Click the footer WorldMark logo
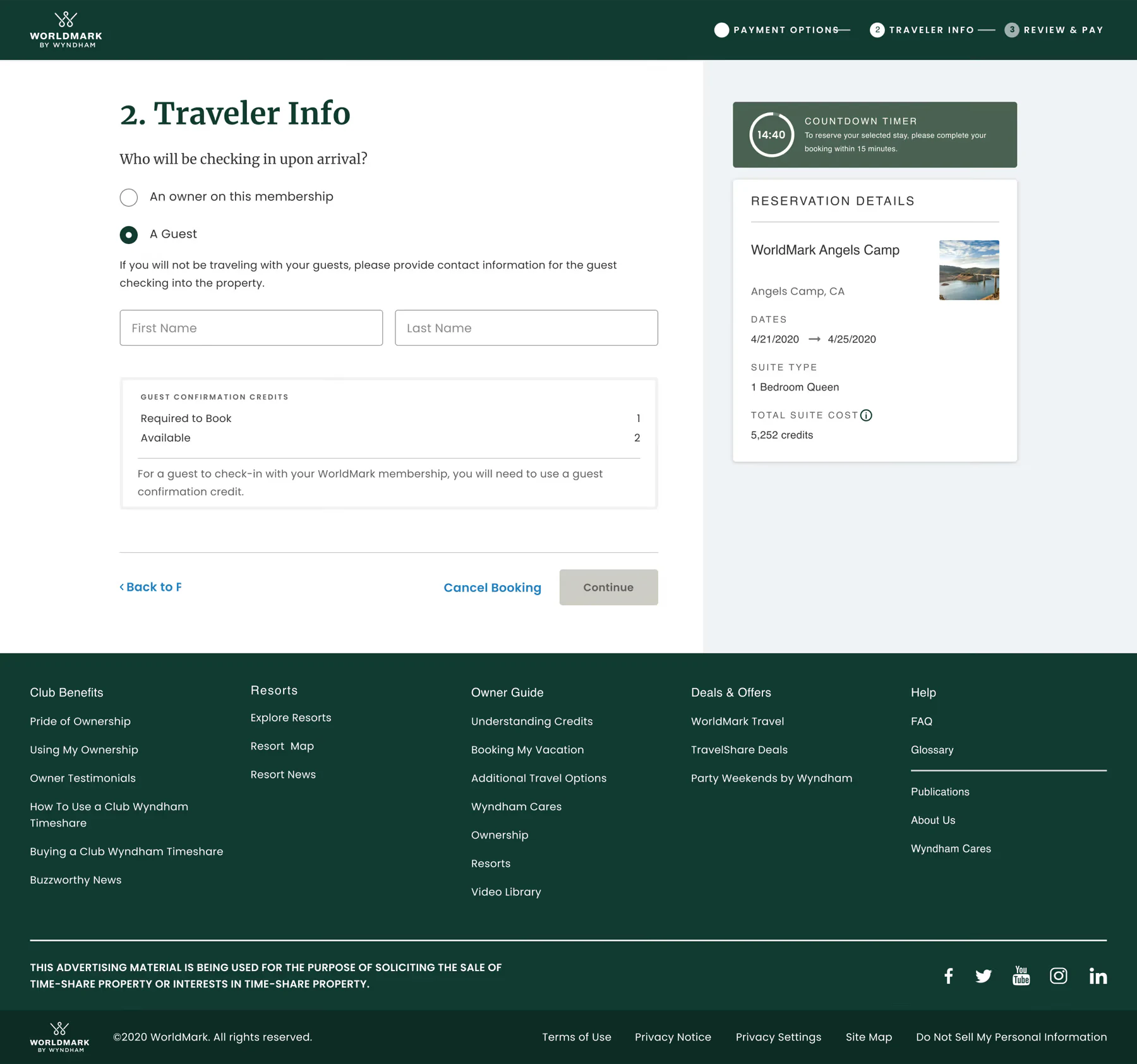The width and height of the screenshot is (1137, 1064). tap(59, 1037)
